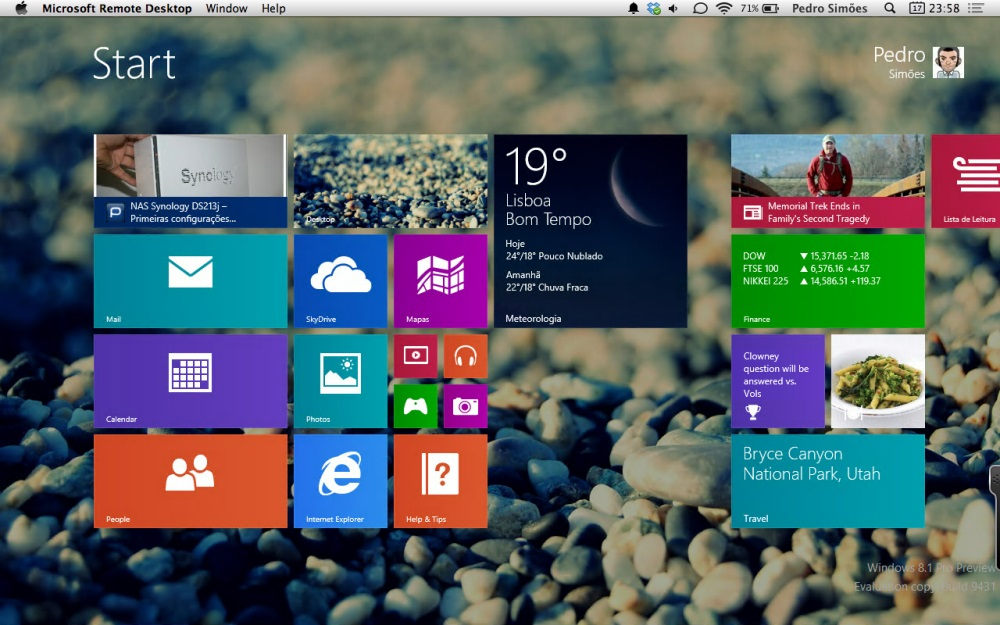
Task: Open the NAS Synology DS213j news tile
Action: (x=190, y=181)
